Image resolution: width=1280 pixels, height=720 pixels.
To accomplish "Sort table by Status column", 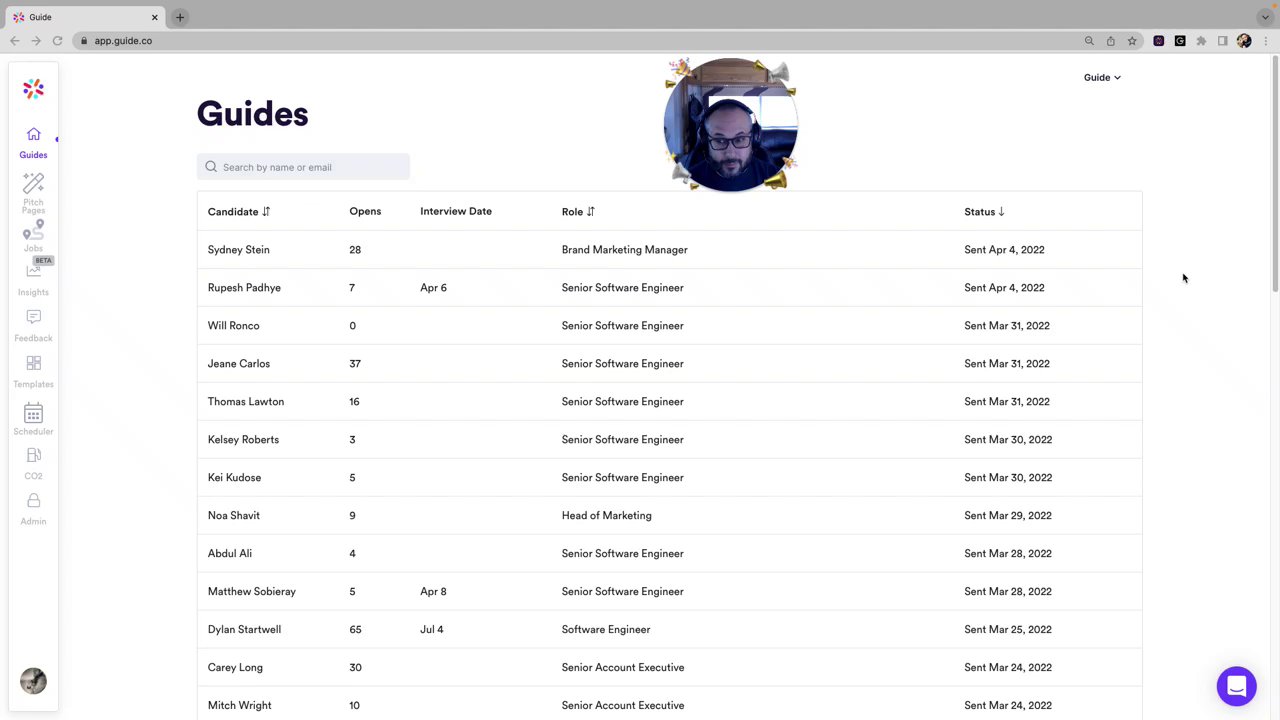I will coord(985,212).
